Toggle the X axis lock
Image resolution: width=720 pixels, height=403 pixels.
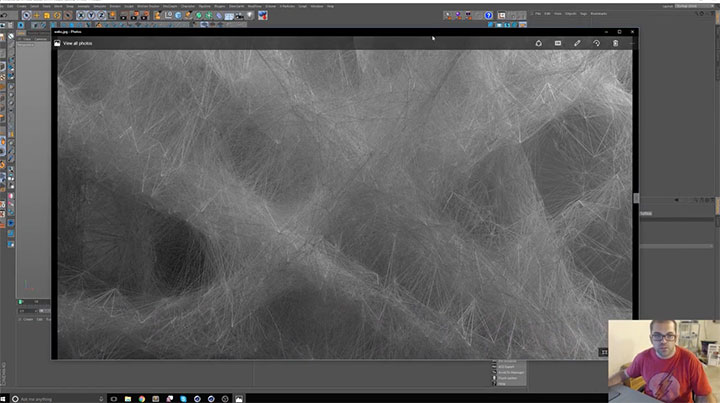(x=81, y=16)
